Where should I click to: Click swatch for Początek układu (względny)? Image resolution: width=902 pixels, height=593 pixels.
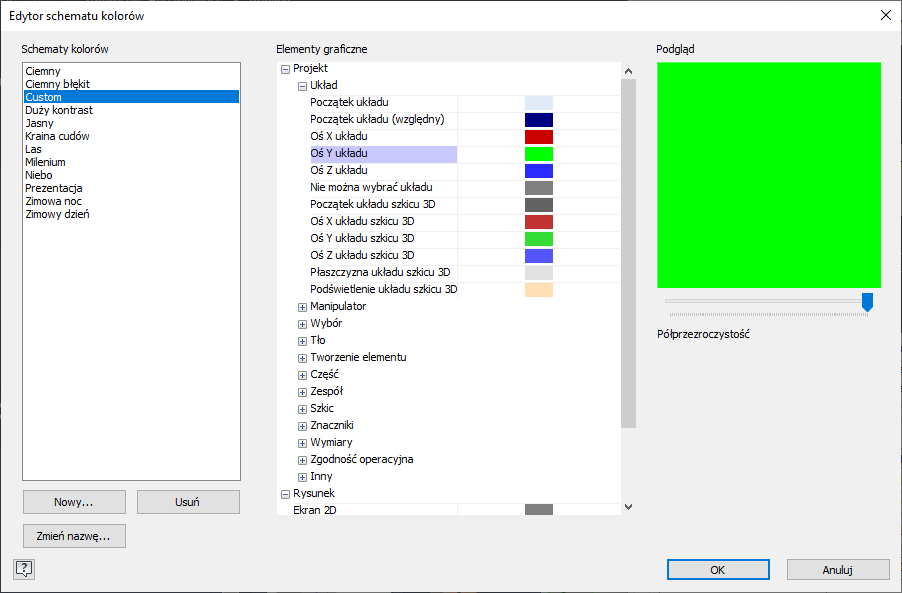(x=539, y=120)
